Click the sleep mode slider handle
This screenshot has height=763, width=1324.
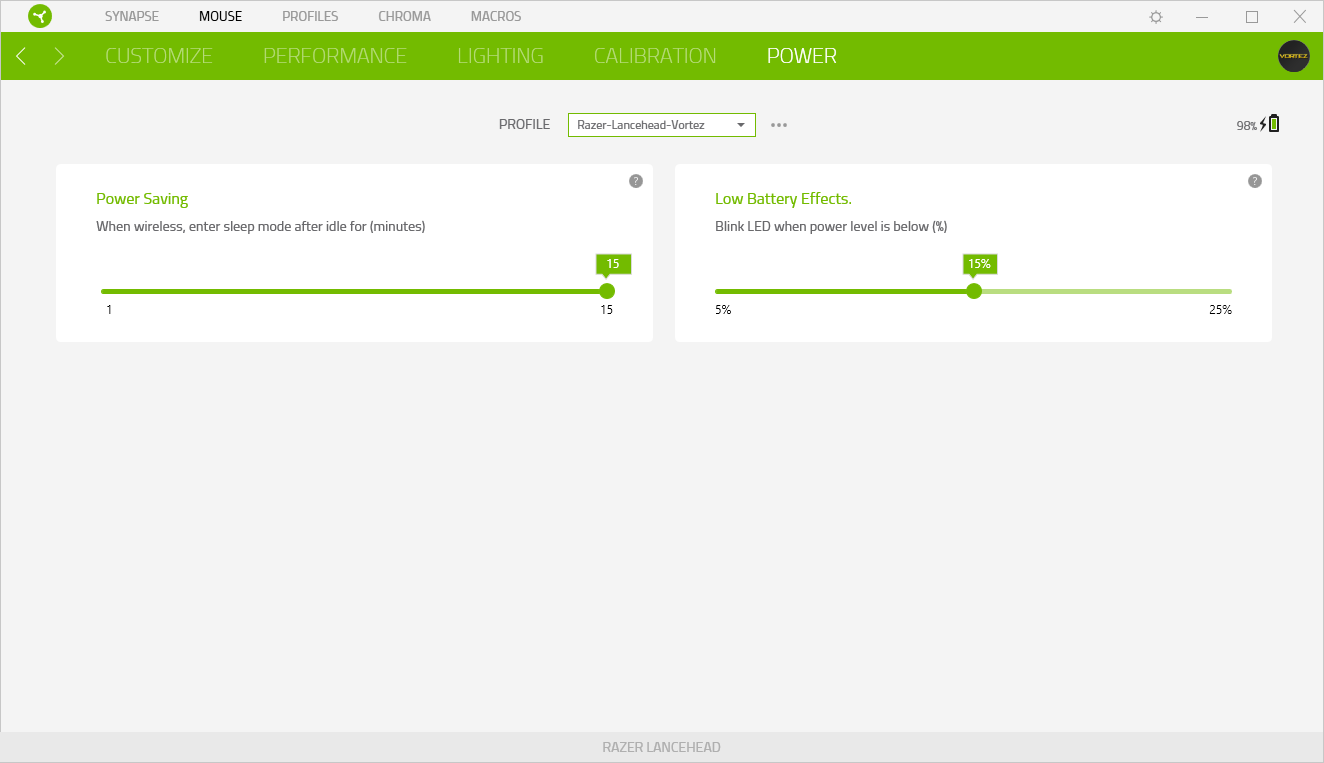(606, 291)
